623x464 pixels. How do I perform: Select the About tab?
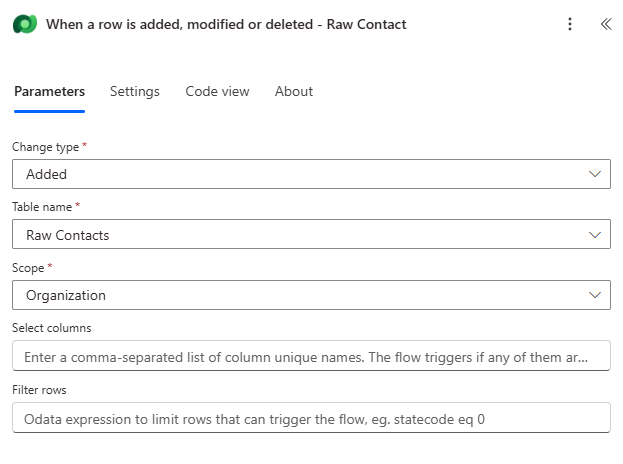pyautogui.click(x=294, y=91)
